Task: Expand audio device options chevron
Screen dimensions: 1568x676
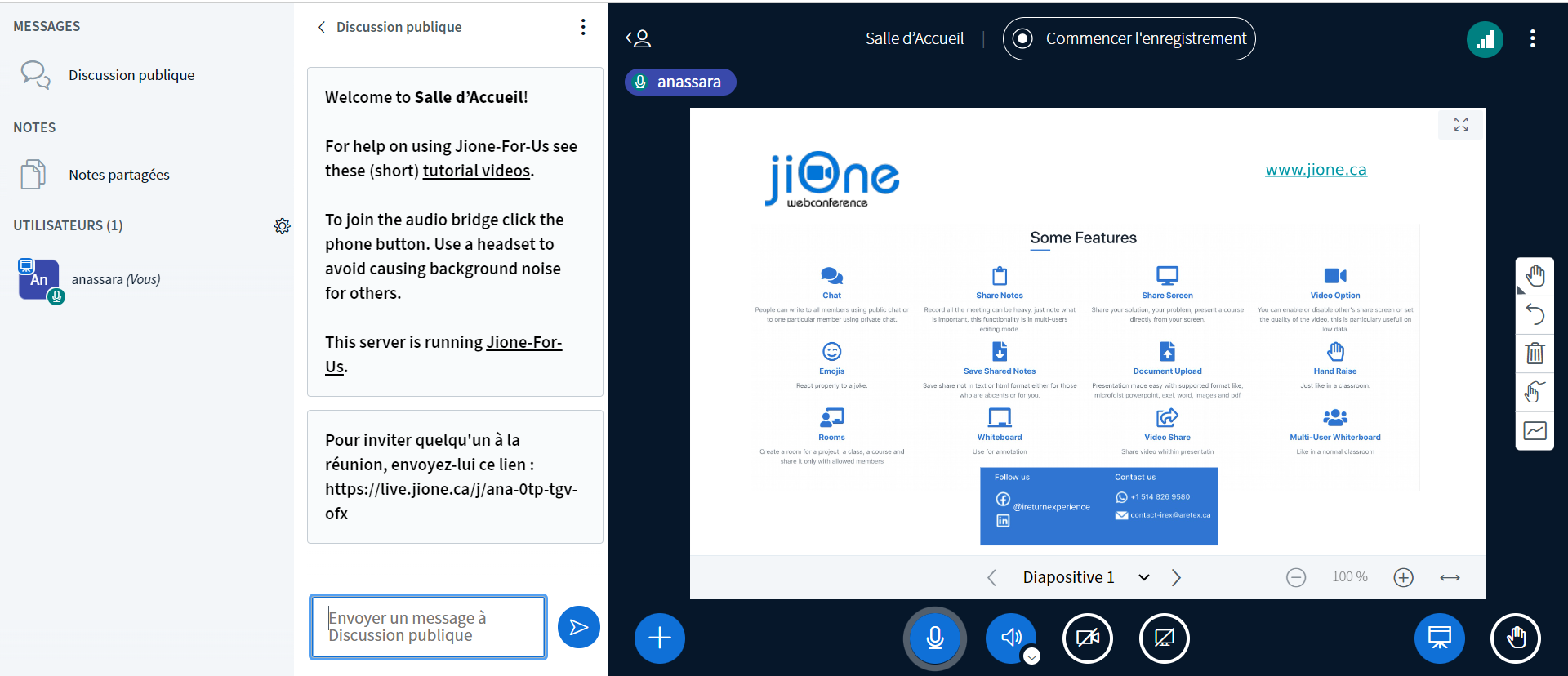Action: pyautogui.click(x=1032, y=656)
